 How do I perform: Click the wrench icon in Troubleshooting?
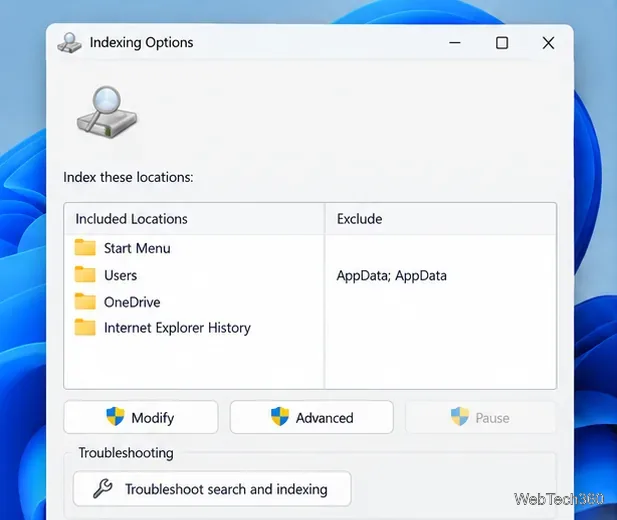(103, 489)
